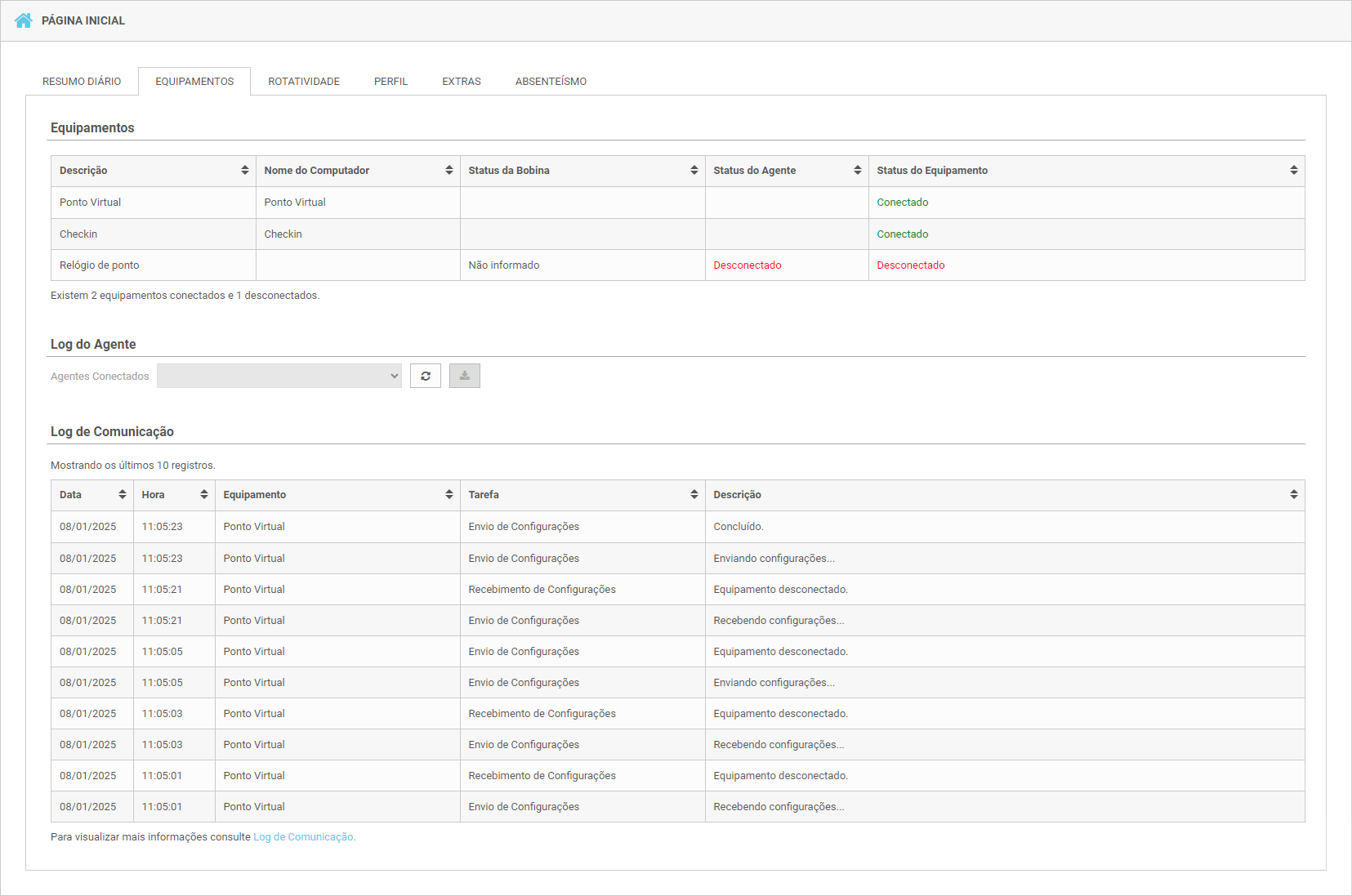Open the Rotatividade tab
The width and height of the screenshot is (1352, 896).
point(304,82)
